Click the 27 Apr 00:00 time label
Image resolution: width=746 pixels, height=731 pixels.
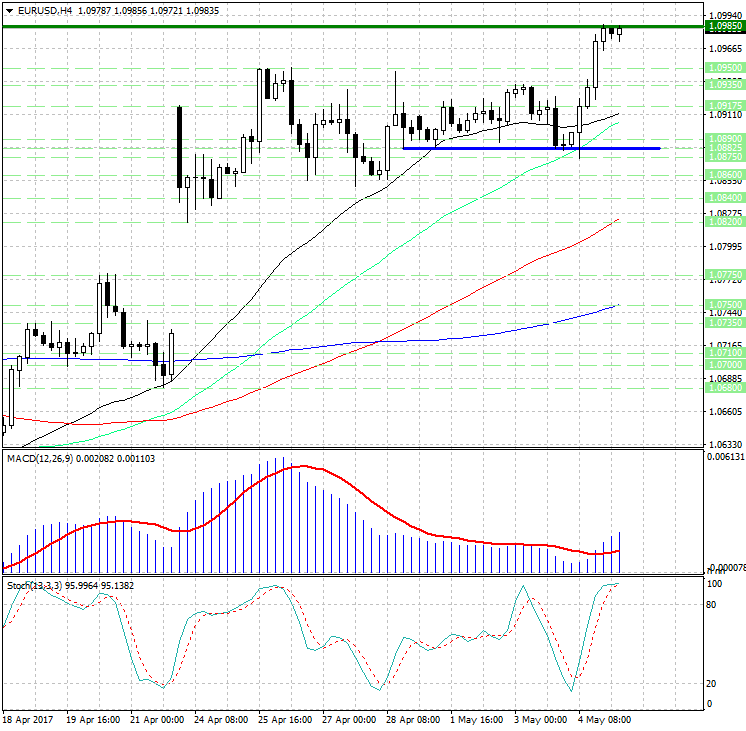(x=349, y=720)
